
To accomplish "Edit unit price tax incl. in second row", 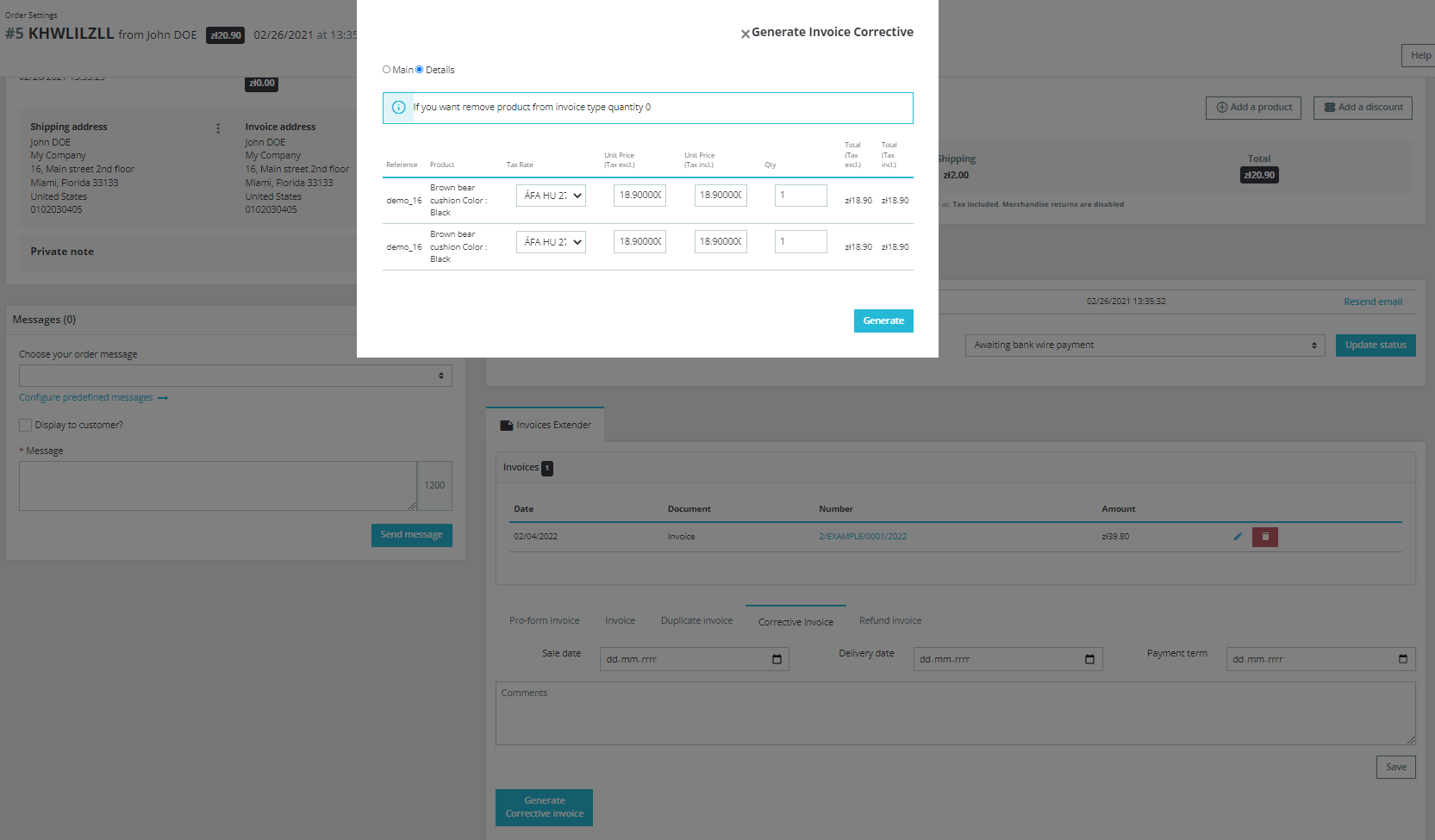I will pos(721,242).
